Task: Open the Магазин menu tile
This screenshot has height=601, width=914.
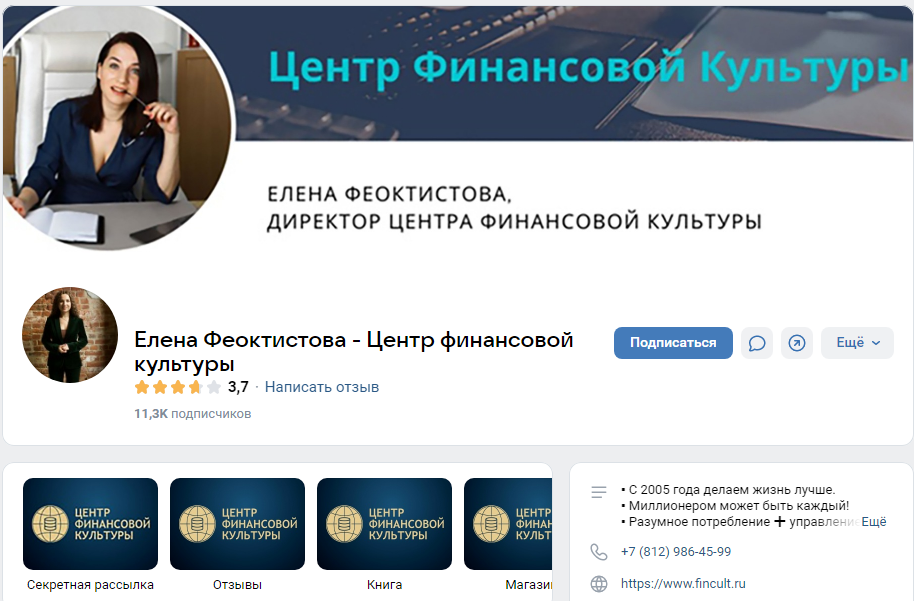Action: (x=508, y=535)
